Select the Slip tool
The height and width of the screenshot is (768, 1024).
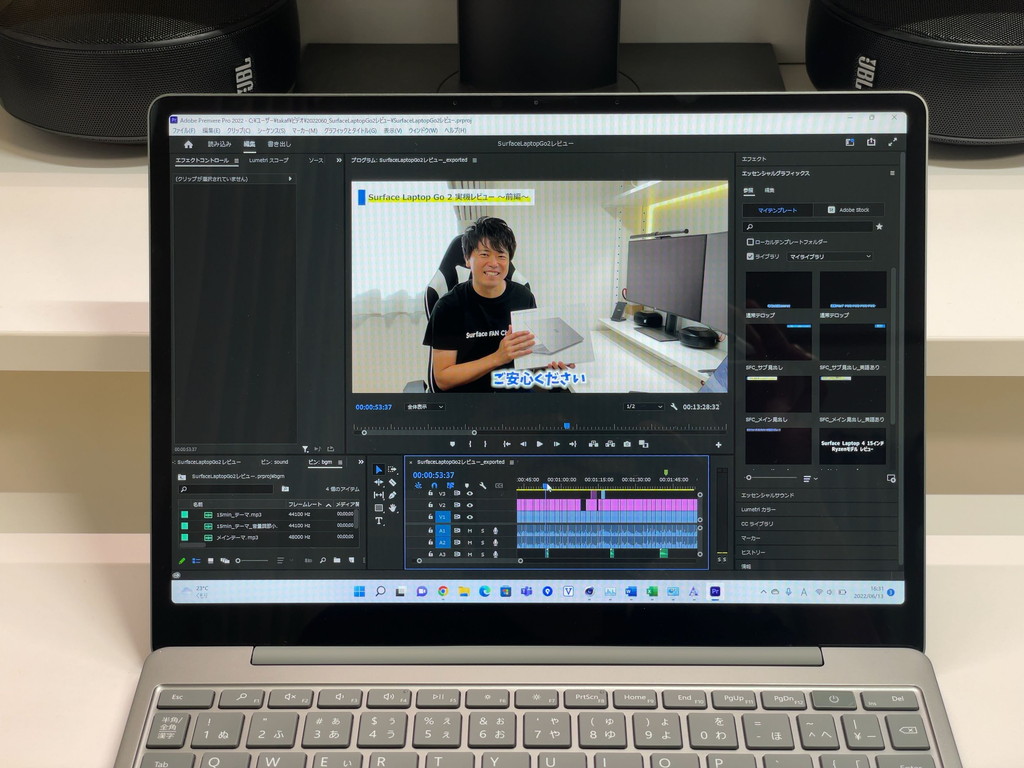(x=379, y=495)
